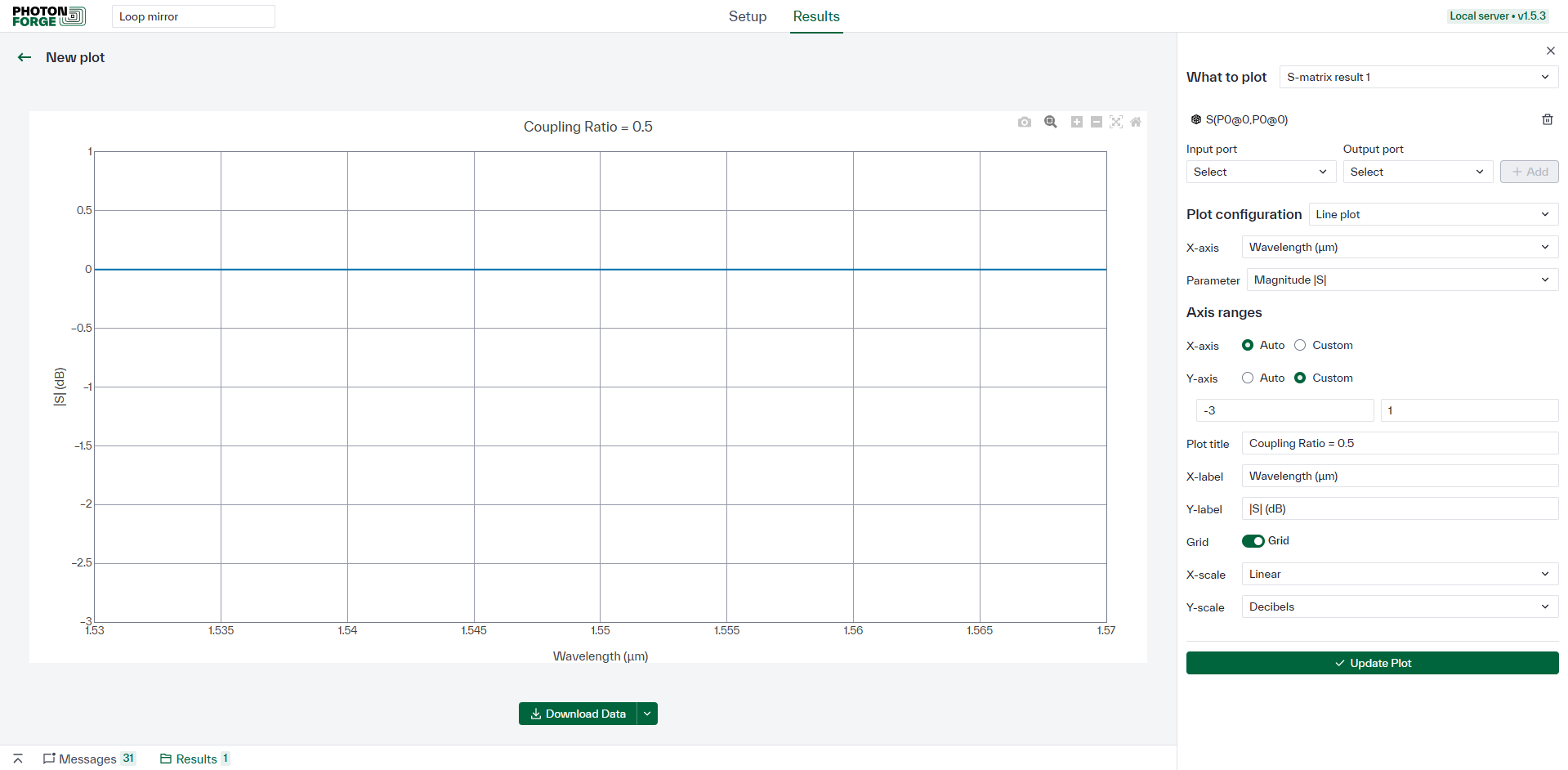Edit the X-label field
The height and width of the screenshot is (770, 1568).
(1400, 476)
